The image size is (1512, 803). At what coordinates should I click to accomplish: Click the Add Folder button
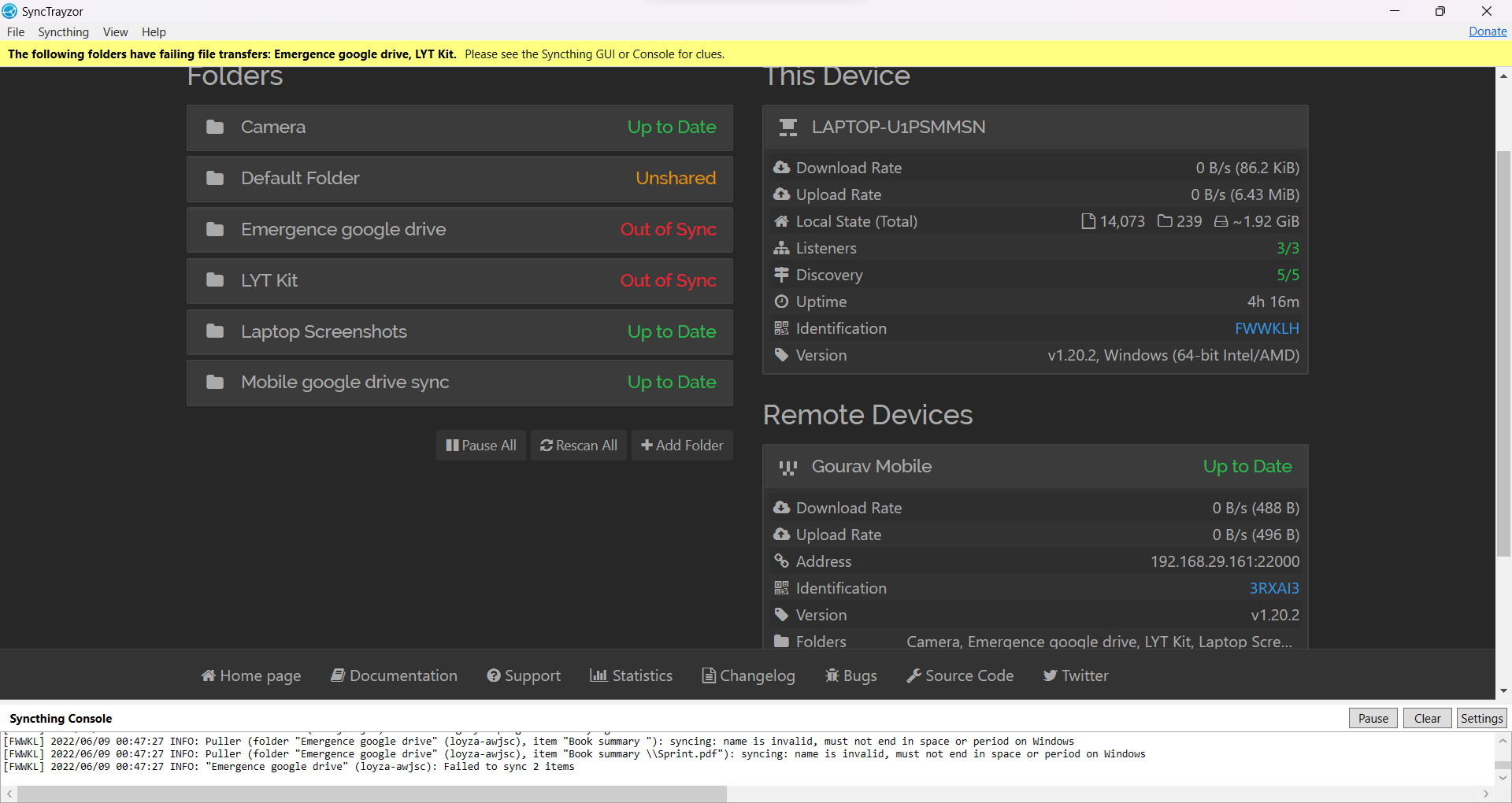click(682, 446)
